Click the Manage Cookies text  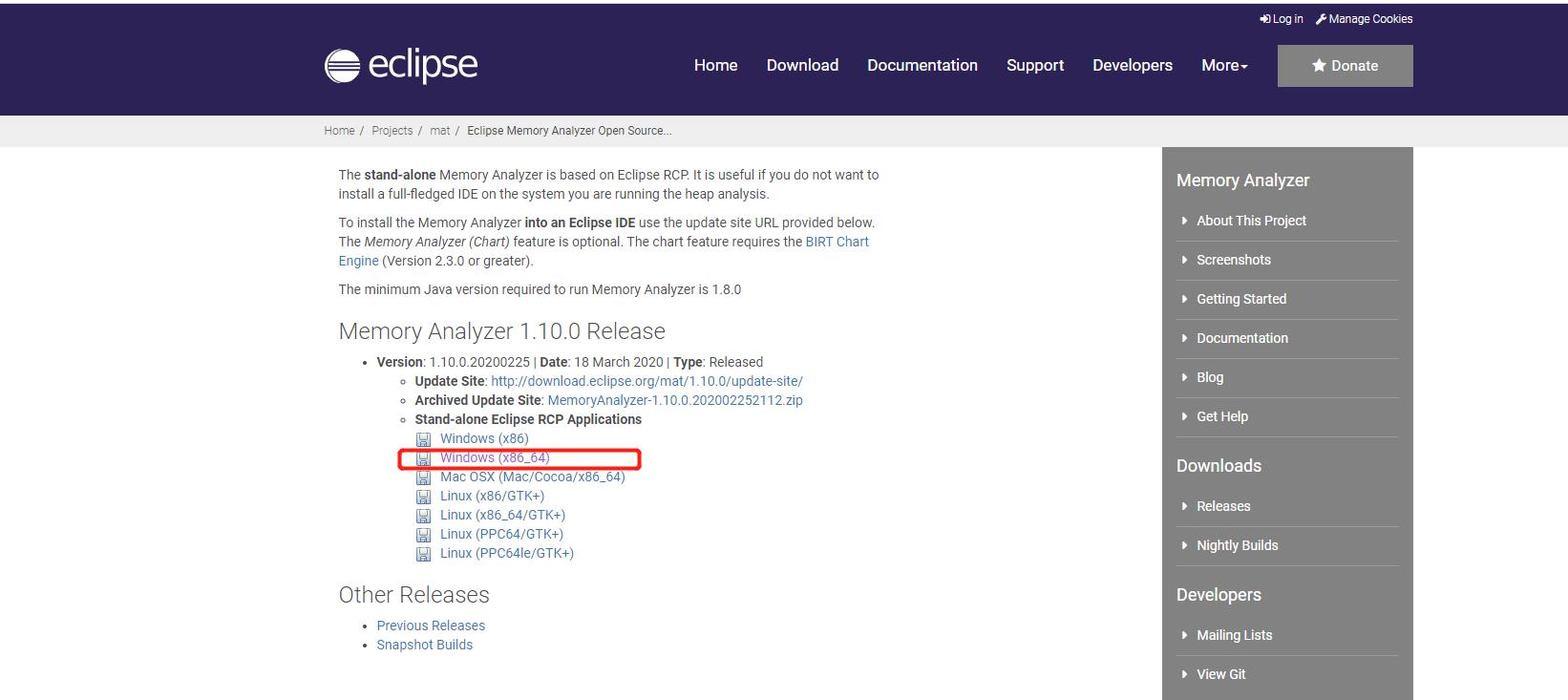click(x=1370, y=19)
